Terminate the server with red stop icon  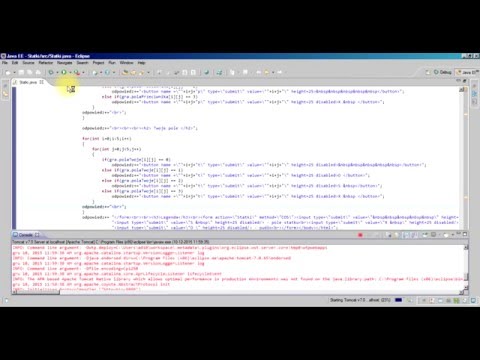[360, 235]
